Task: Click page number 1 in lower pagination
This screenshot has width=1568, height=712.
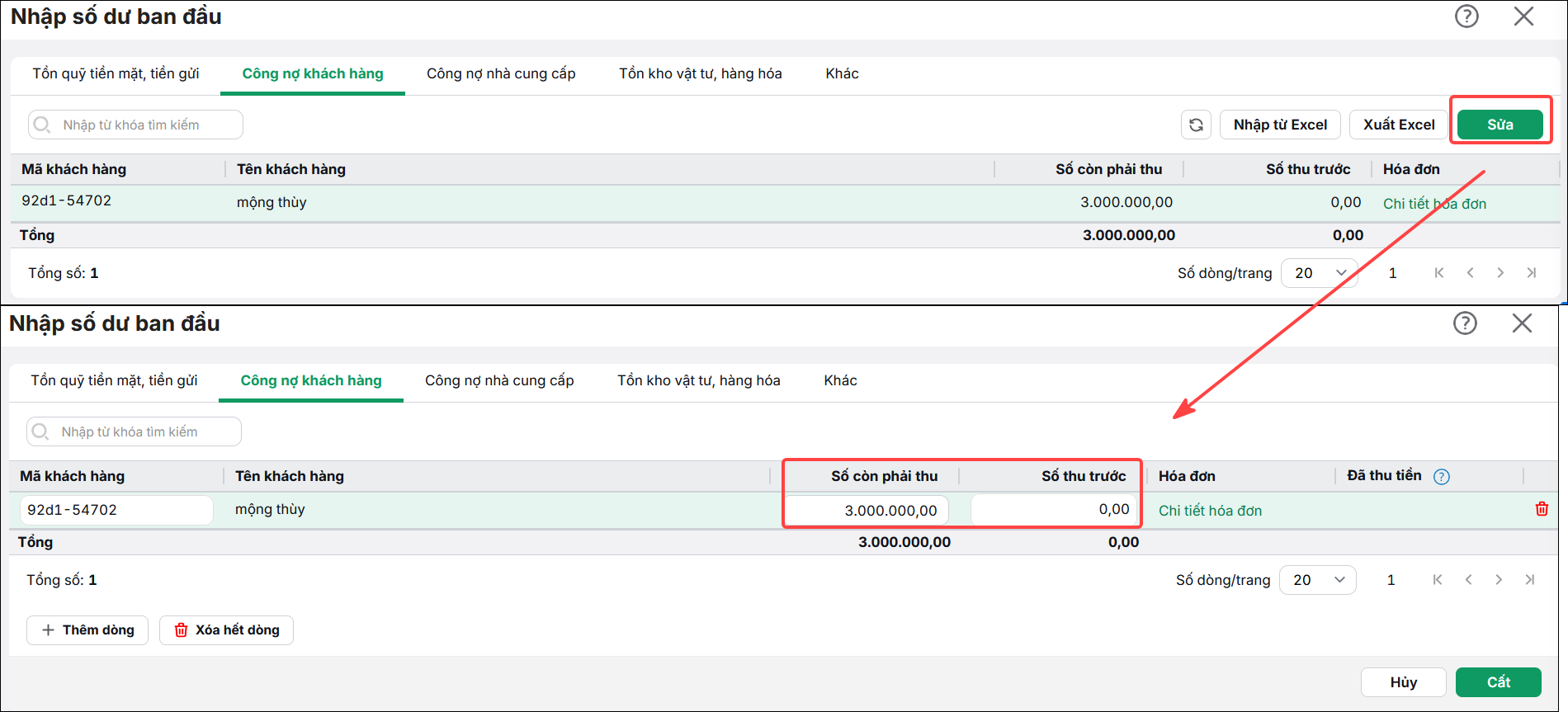Action: click(x=1391, y=580)
